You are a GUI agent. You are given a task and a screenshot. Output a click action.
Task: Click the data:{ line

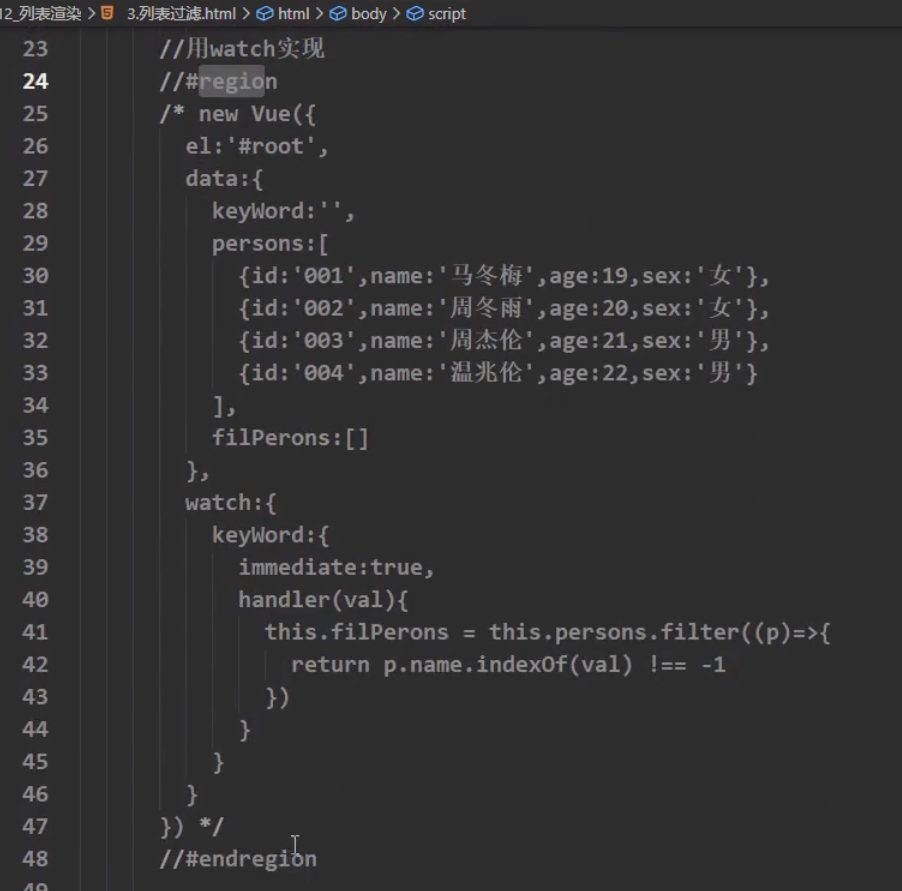click(224, 179)
